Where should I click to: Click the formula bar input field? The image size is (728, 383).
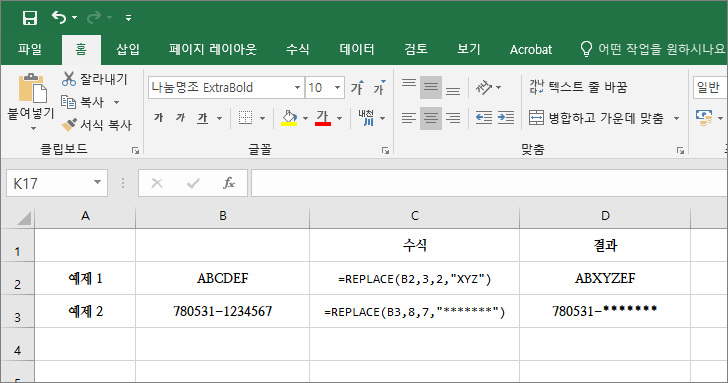coord(489,183)
